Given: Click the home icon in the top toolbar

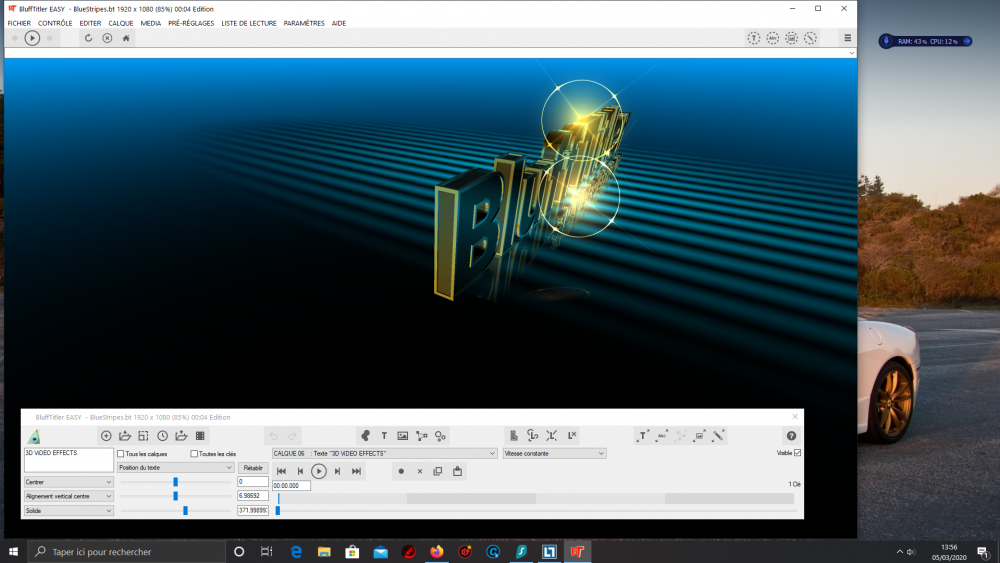Looking at the screenshot, I should [126, 38].
